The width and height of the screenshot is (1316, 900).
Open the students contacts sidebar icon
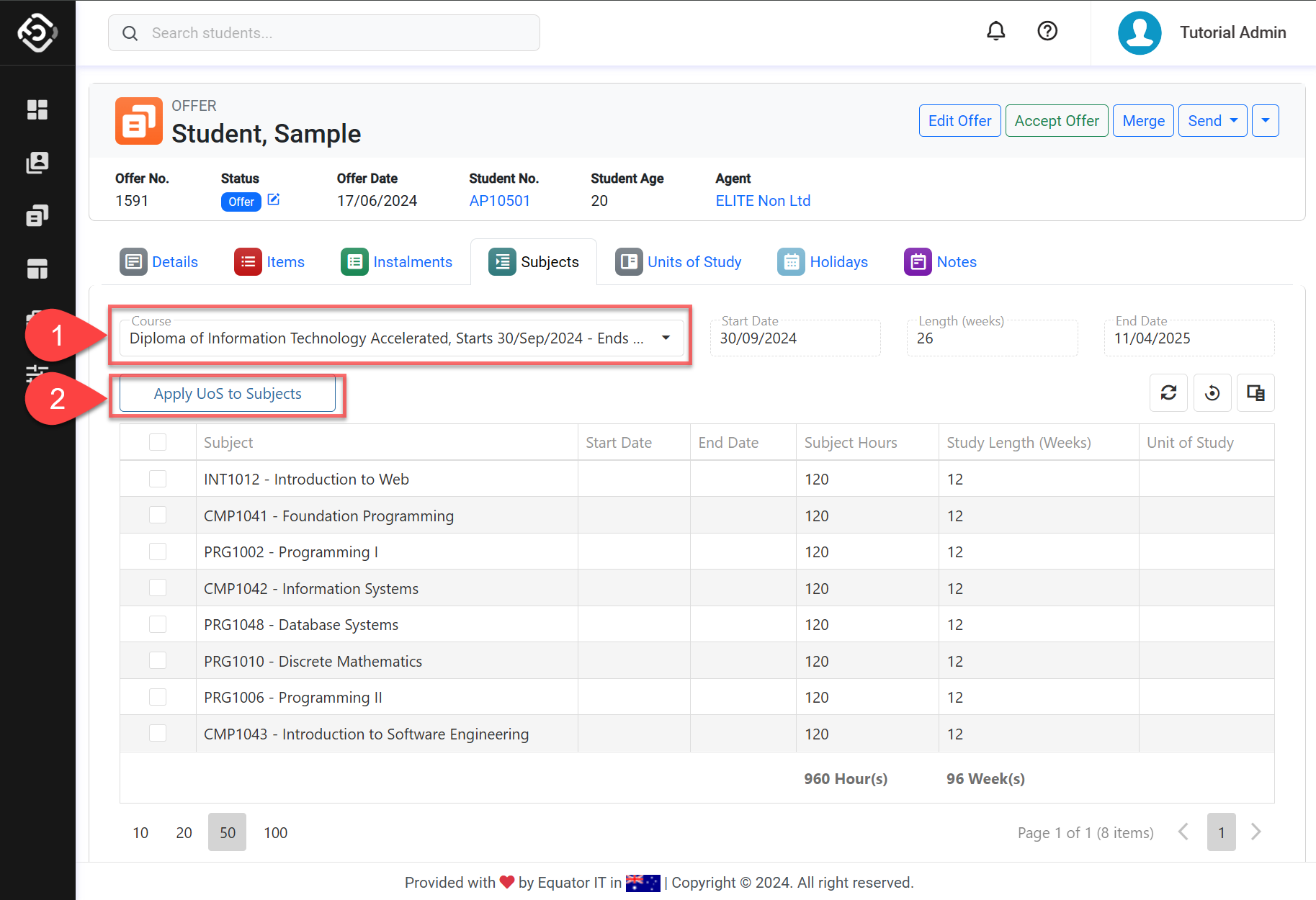[x=37, y=163]
